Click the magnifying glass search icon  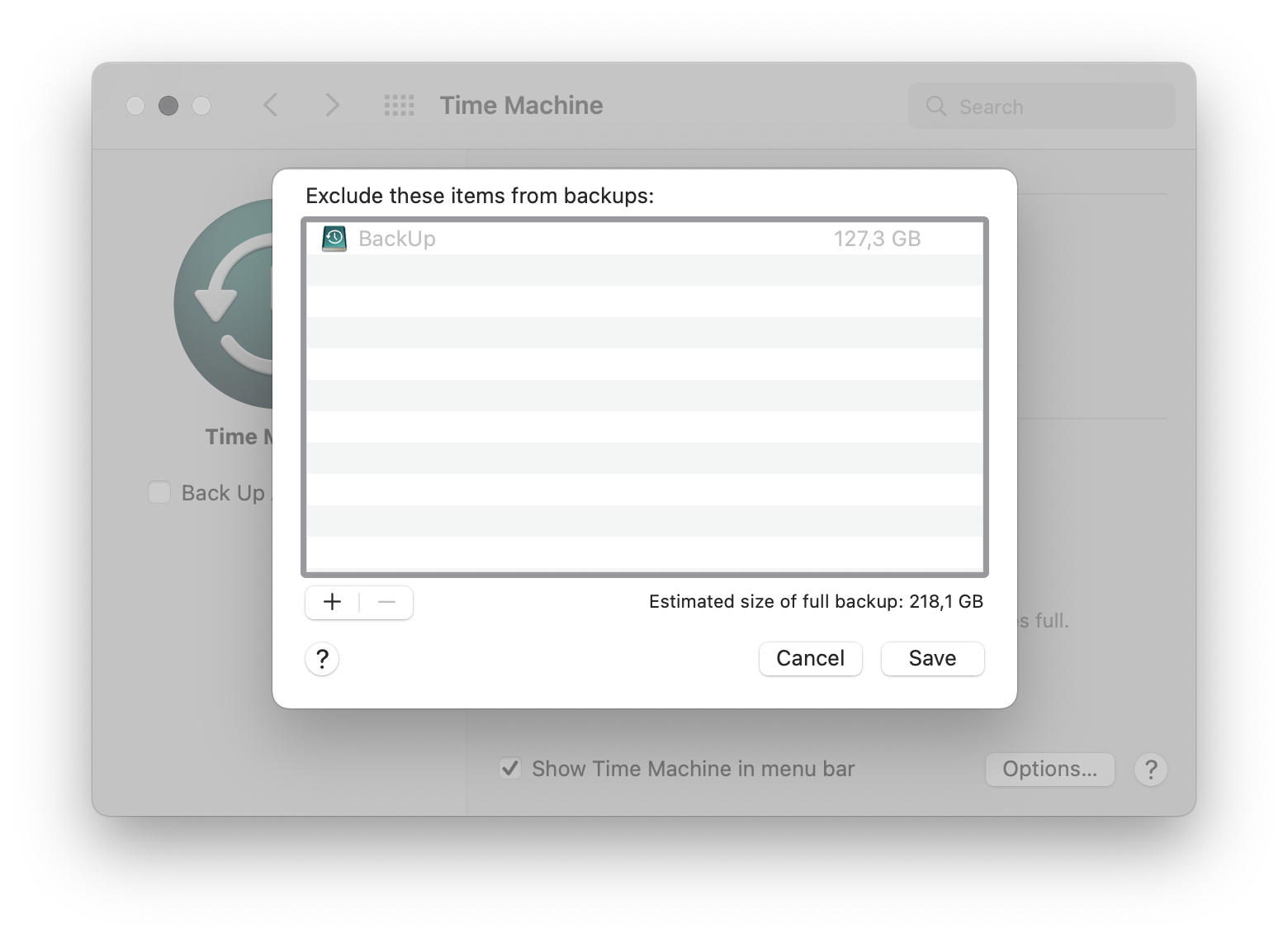[936, 107]
